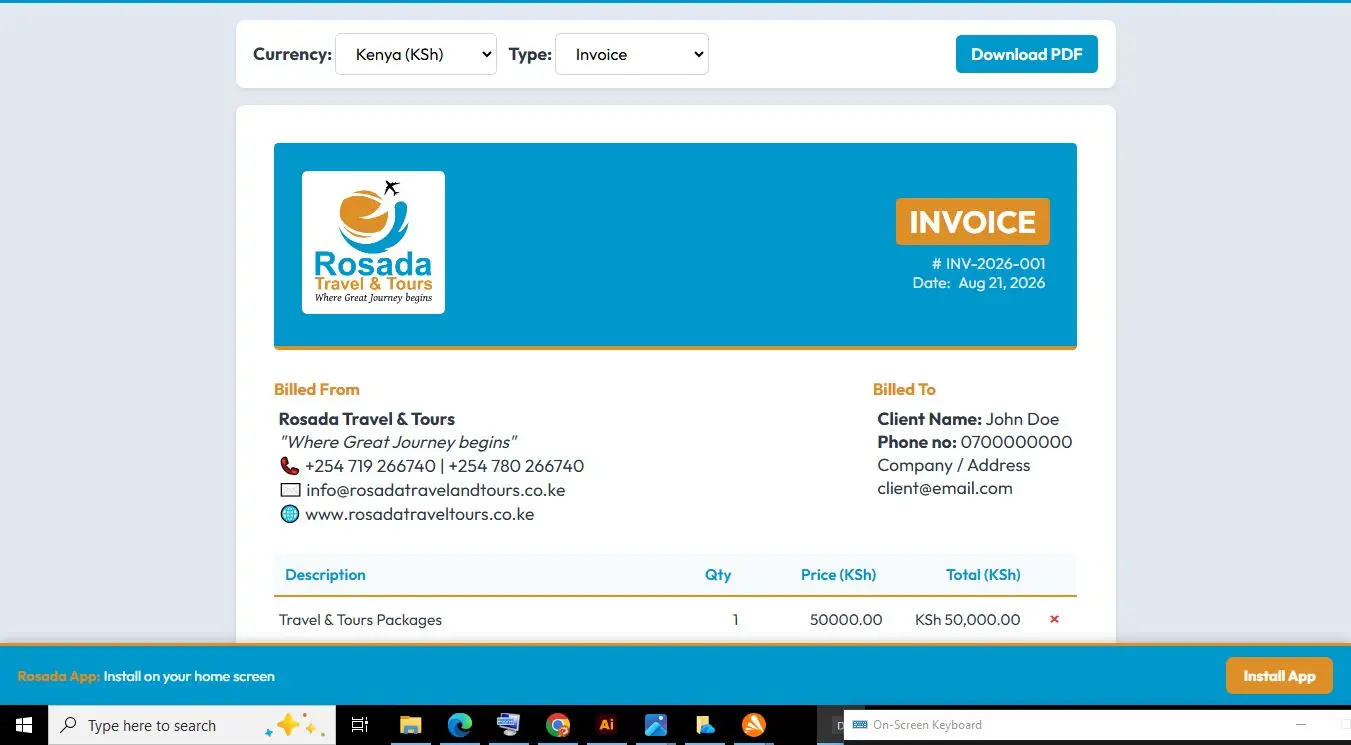This screenshot has width=1351, height=745.
Task: Open Google Chrome from the taskbar
Action: click(x=558, y=725)
